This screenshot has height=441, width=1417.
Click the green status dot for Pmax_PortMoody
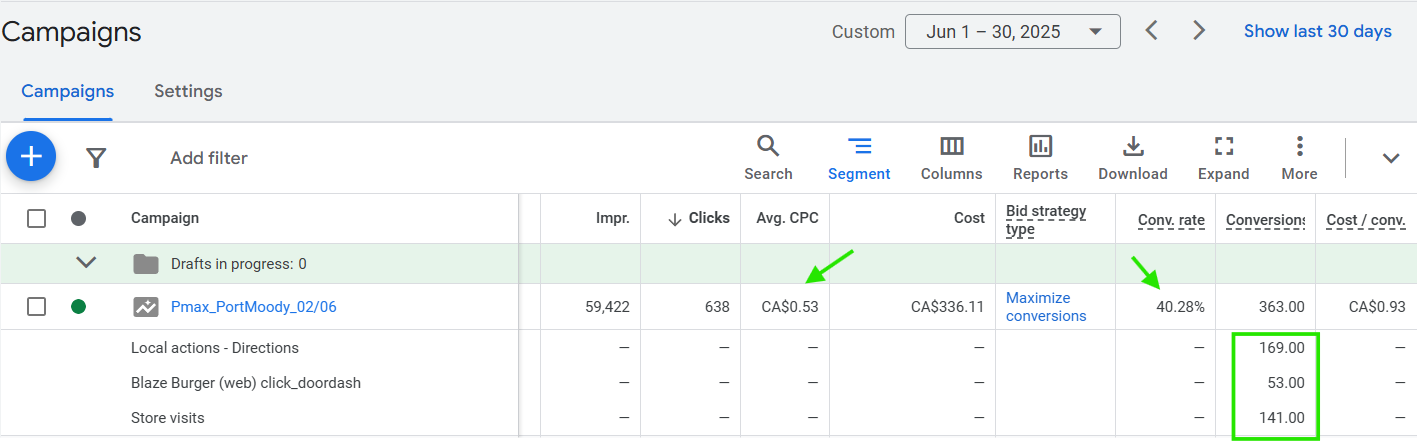(78, 307)
